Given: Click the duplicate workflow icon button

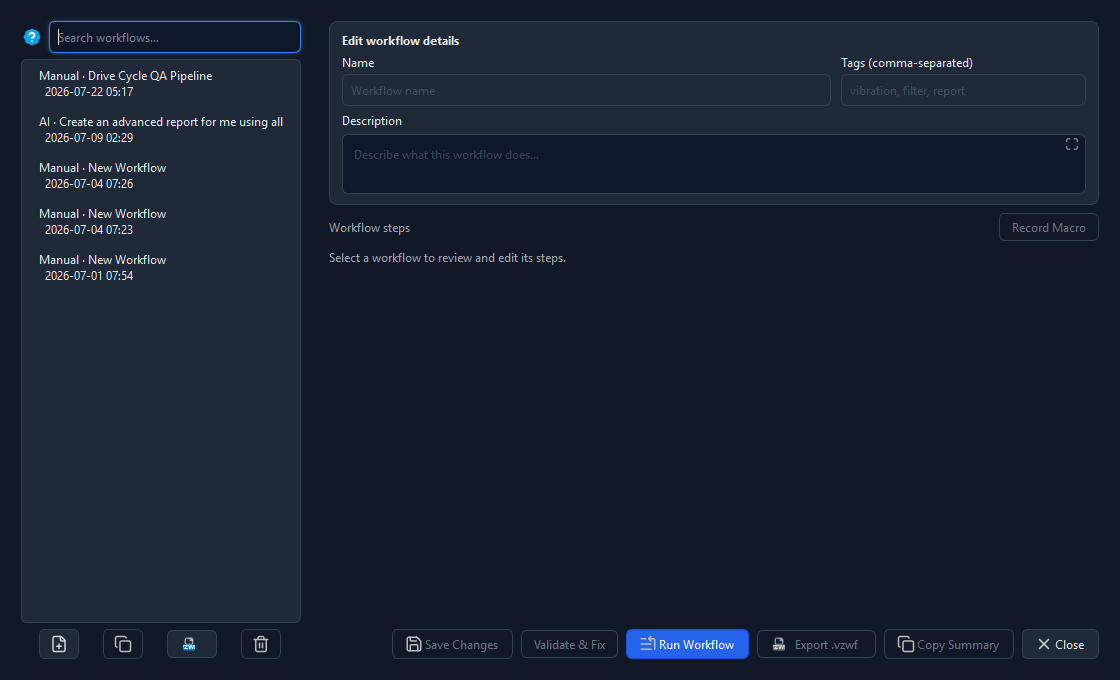Looking at the screenshot, I should (x=123, y=644).
